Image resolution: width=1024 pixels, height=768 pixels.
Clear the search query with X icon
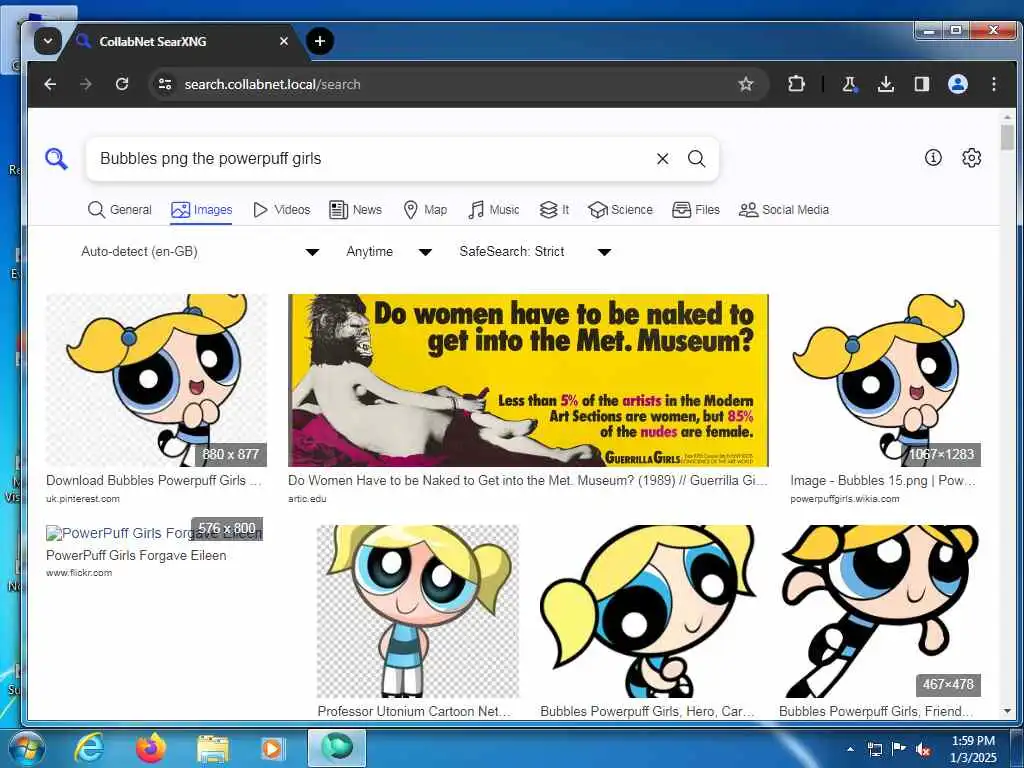662,159
